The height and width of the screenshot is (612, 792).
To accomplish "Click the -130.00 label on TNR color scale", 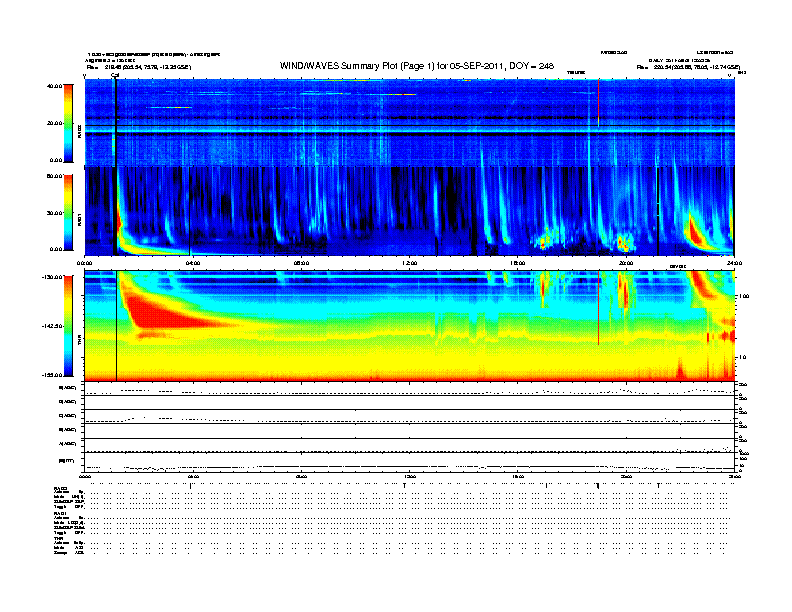I will [52, 277].
